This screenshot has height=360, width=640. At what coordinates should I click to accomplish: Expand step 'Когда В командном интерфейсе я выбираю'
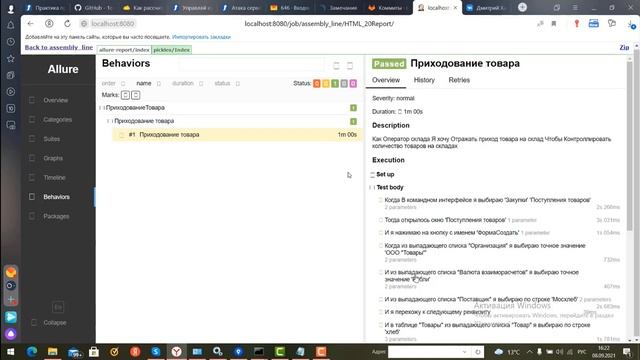[x=488, y=200]
